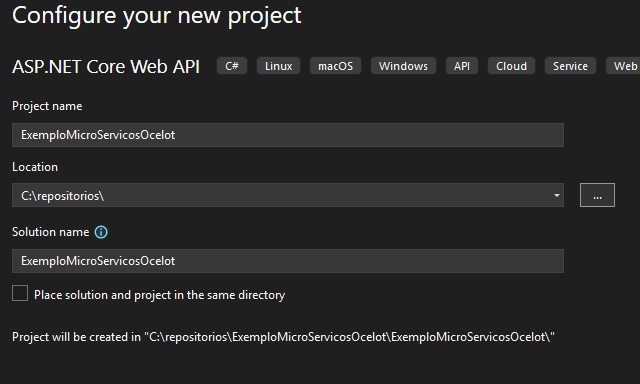The image size is (640, 384).
Task: Click into the Project name field
Action: tap(288, 135)
